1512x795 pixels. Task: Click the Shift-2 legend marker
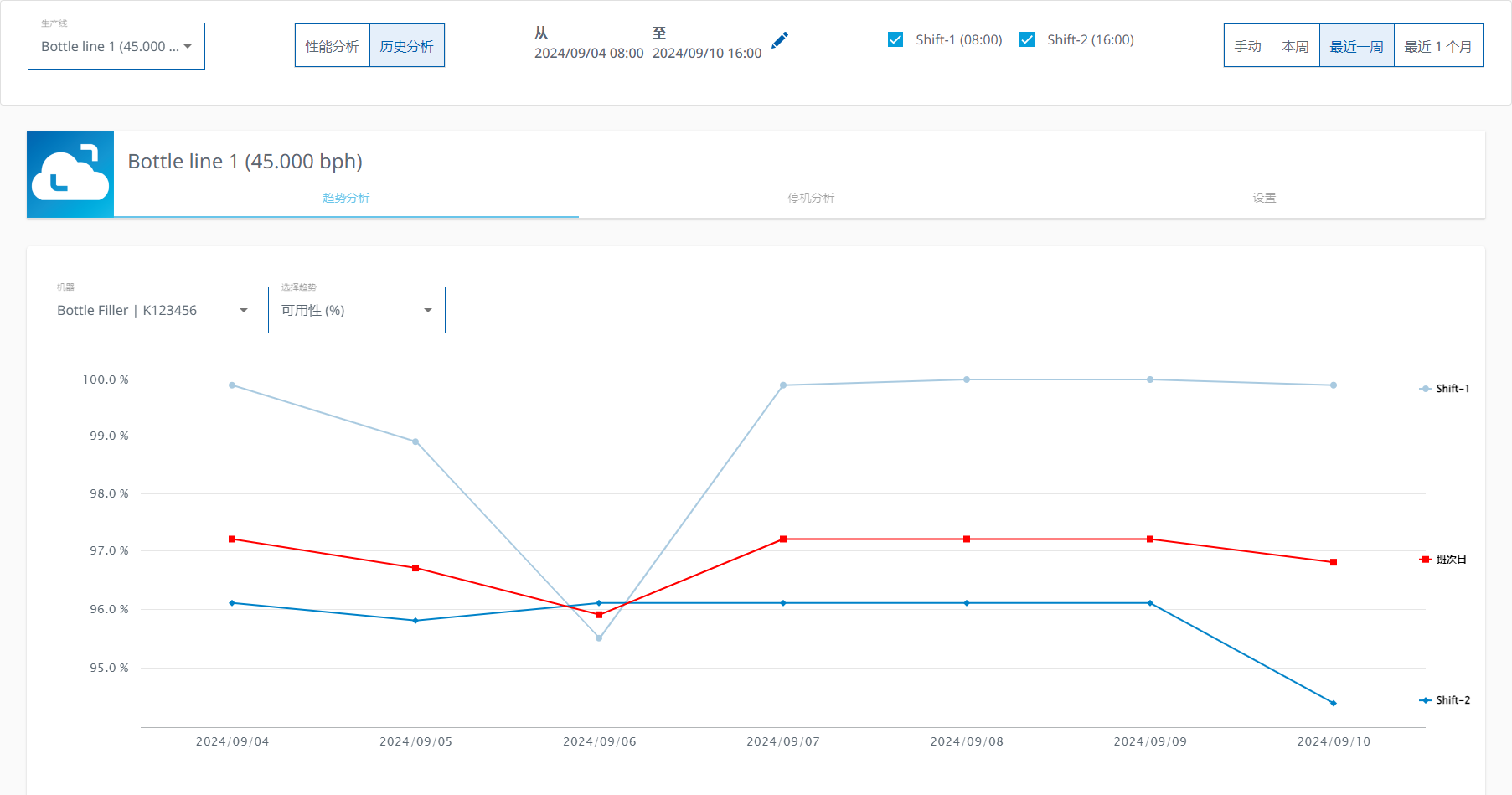[x=1425, y=700]
